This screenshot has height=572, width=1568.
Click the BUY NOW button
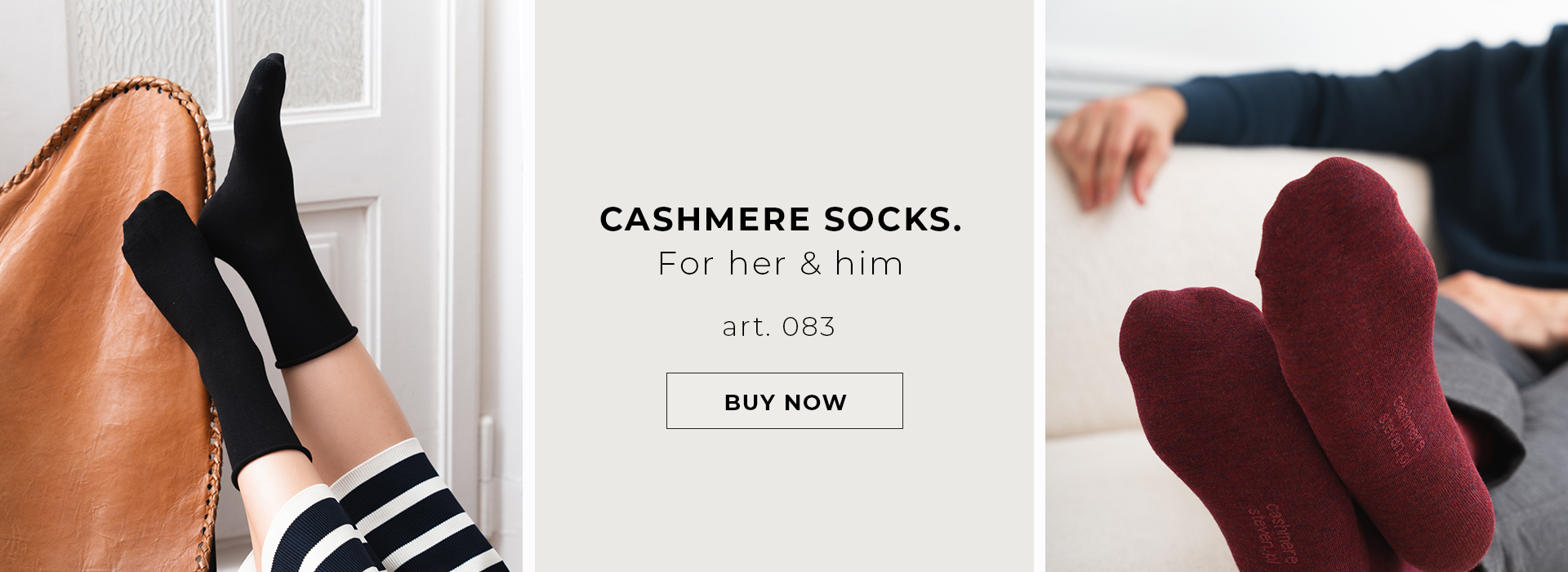pyautogui.click(x=784, y=401)
